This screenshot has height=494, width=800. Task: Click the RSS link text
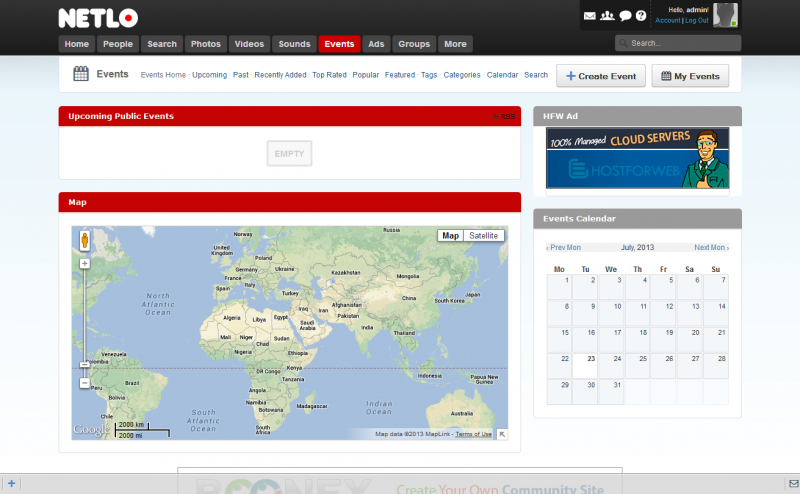click(x=507, y=117)
